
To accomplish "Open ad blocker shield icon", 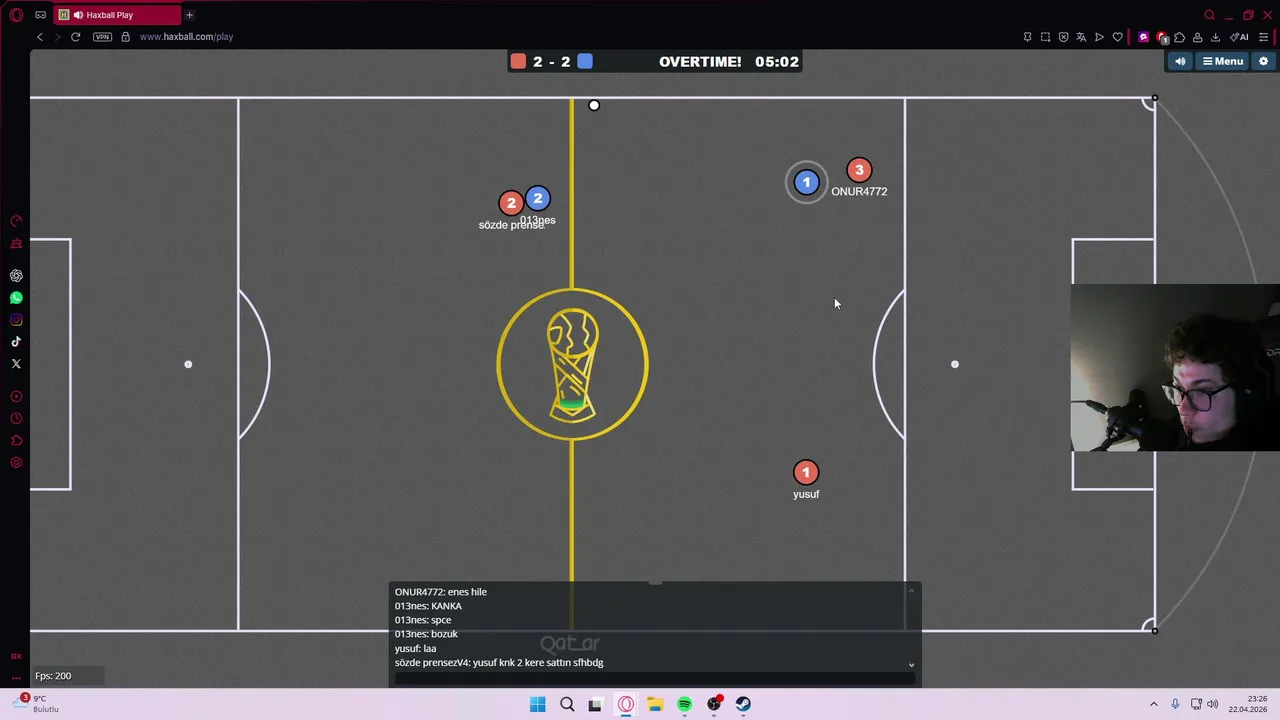I will pos(1063,37).
